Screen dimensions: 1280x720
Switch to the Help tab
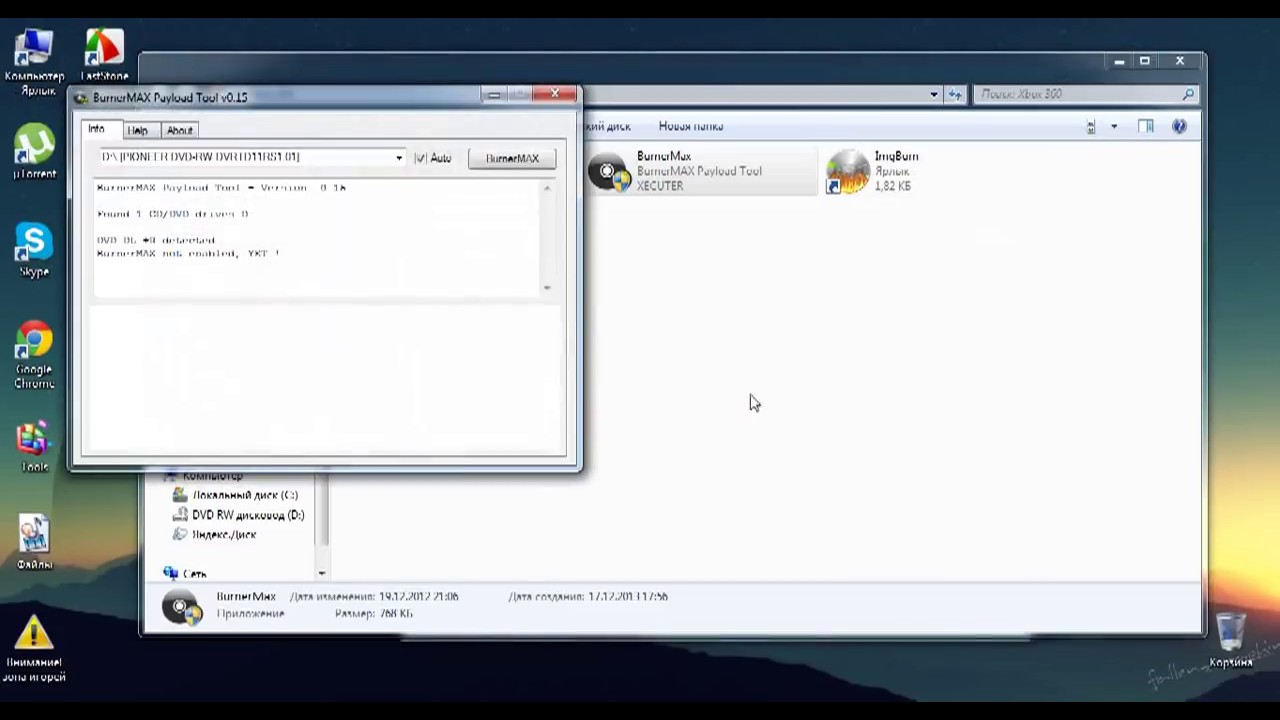tap(138, 131)
